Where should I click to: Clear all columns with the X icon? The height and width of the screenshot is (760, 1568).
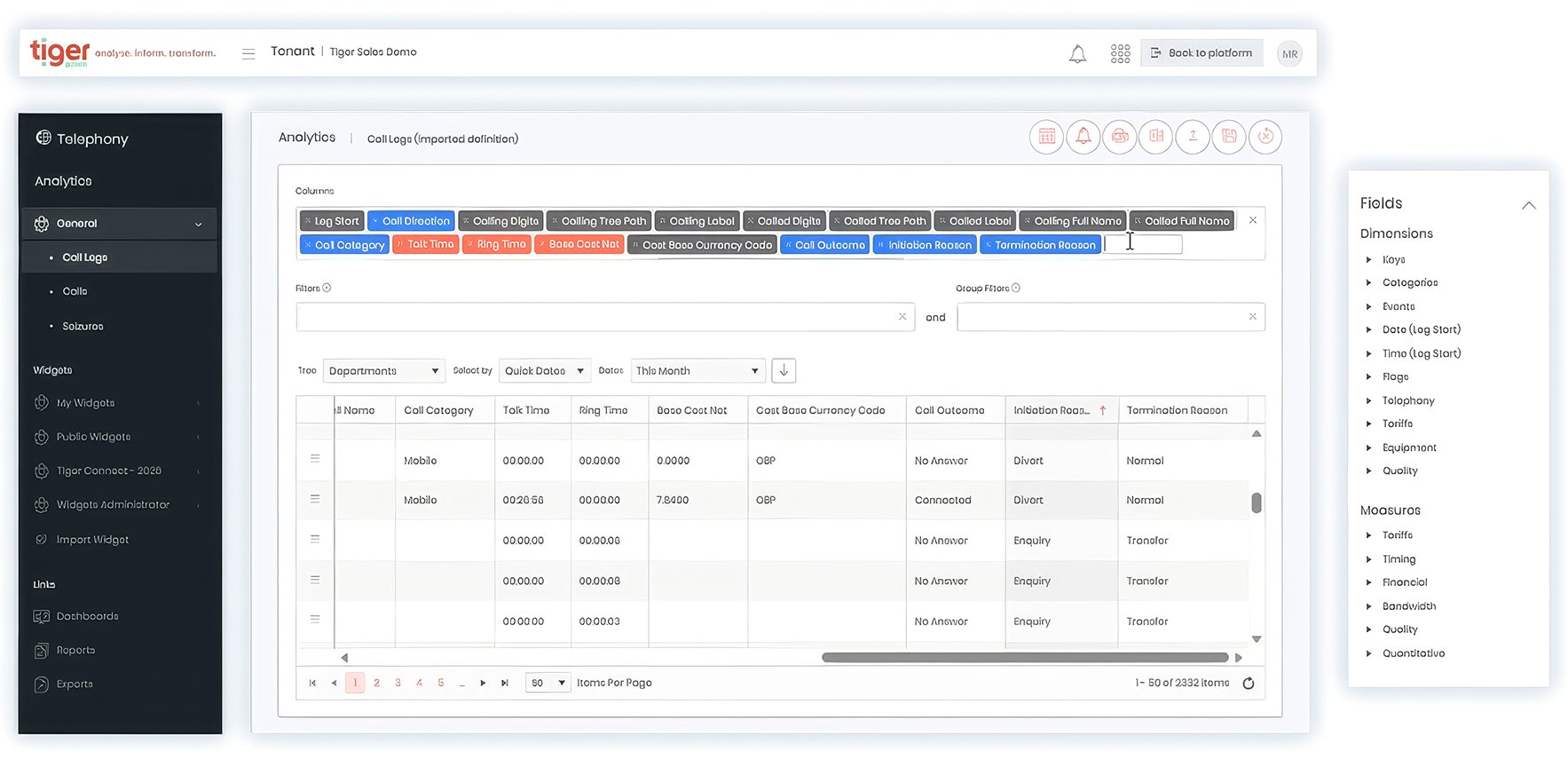click(x=1253, y=220)
